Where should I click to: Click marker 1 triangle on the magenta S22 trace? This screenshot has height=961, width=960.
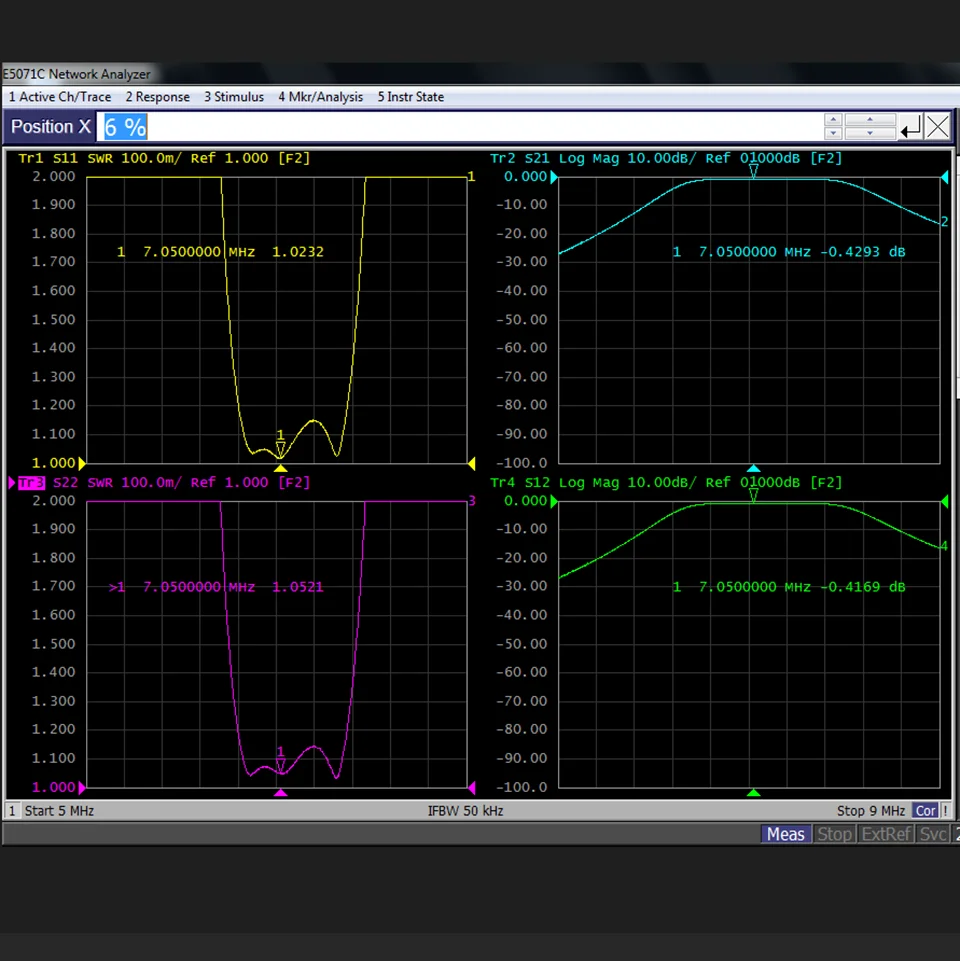[280, 766]
